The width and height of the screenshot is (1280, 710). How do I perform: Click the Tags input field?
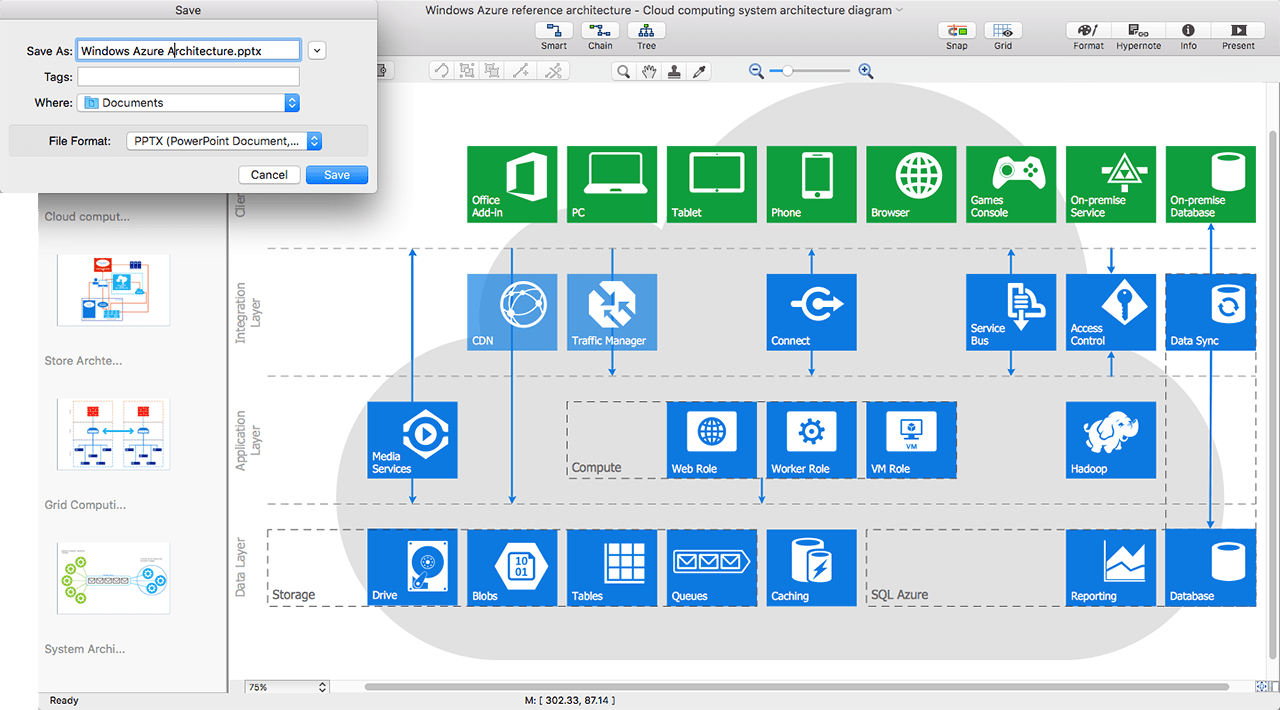[x=188, y=77]
